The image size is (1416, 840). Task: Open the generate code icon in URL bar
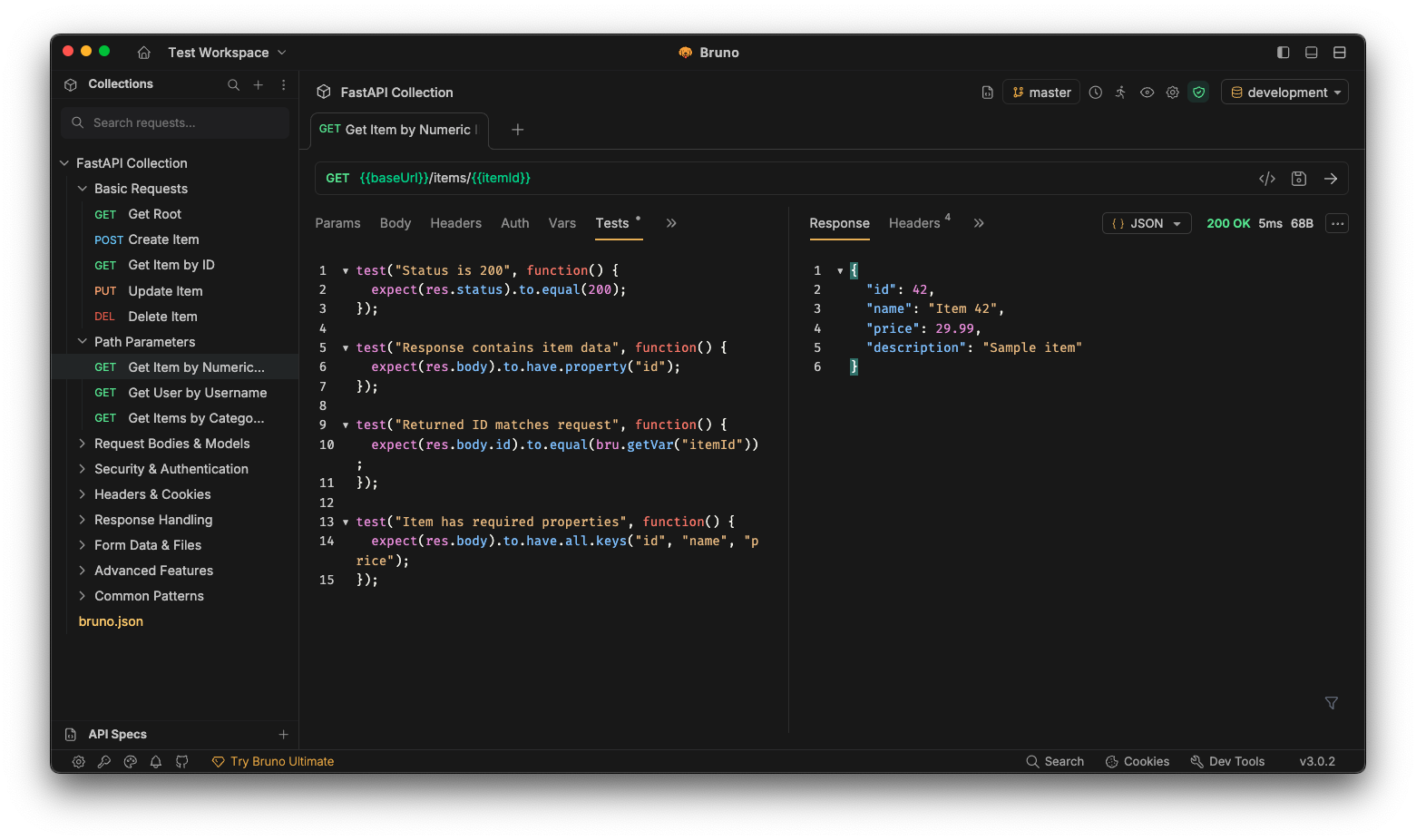coord(1266,179)
